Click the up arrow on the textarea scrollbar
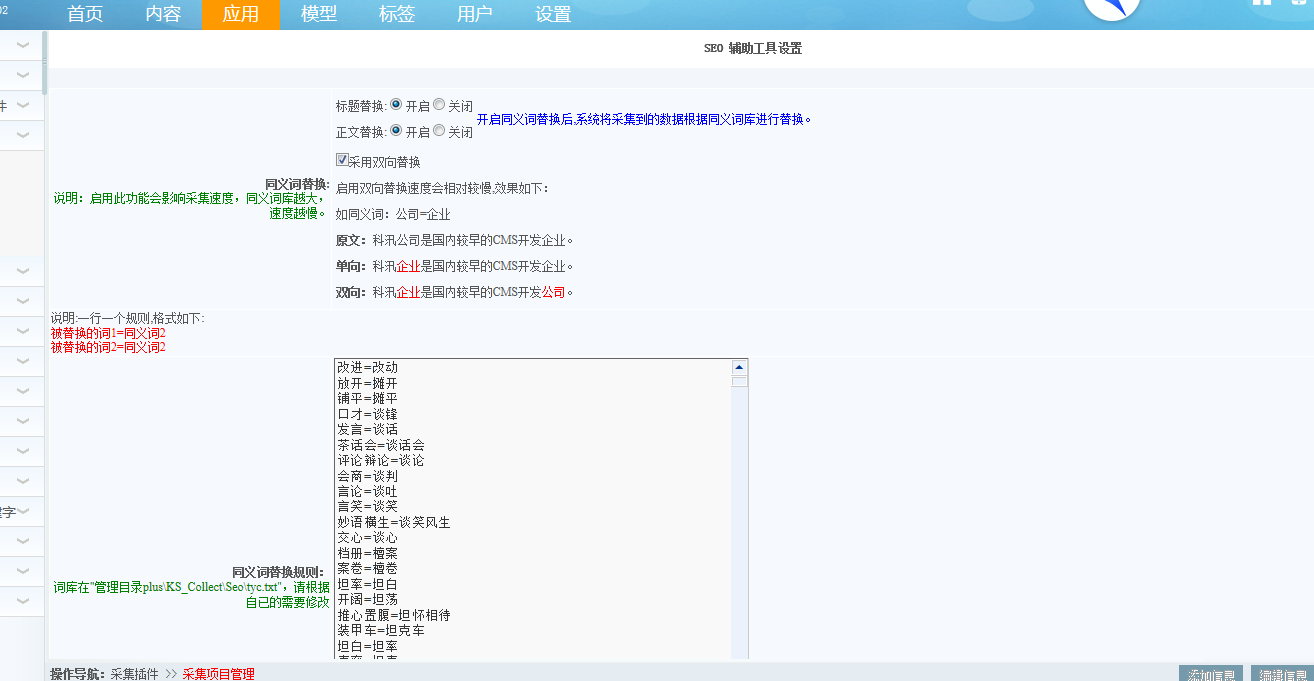1314x681 pixels. coord(738,366)
